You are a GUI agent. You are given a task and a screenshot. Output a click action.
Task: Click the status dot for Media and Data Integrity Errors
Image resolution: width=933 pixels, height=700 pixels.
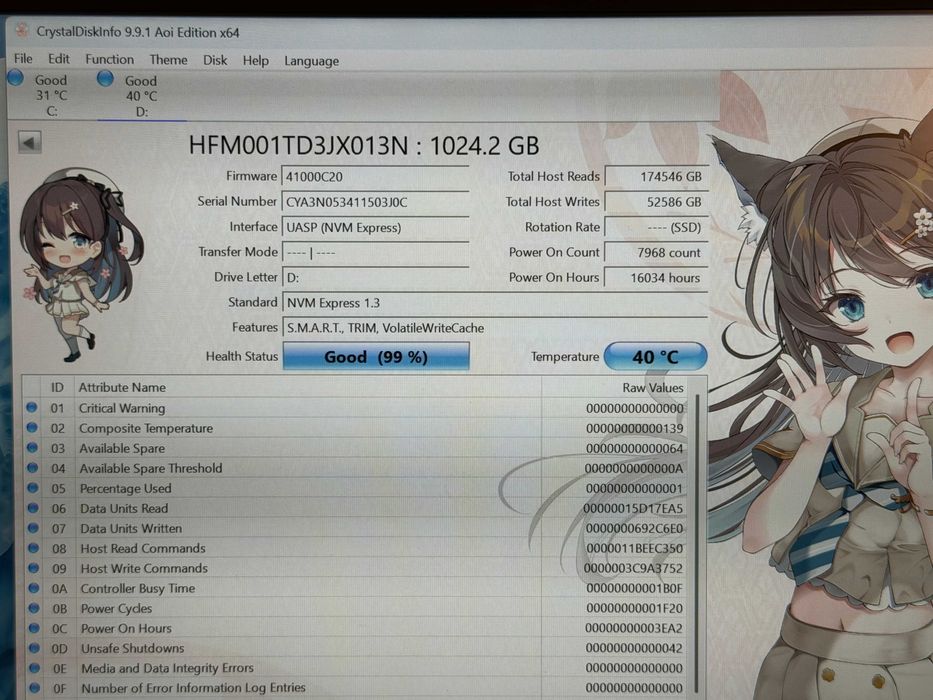(35, 668)
